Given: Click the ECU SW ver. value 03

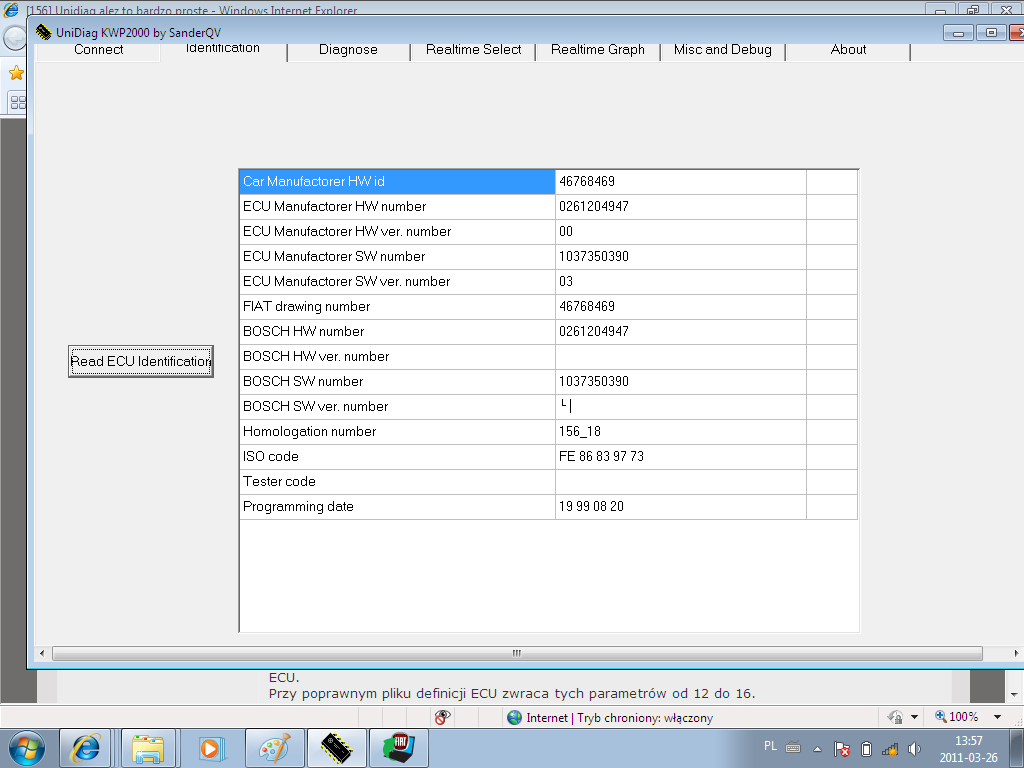Looking at the screenshot, I should pyautogui.click(x=566, y=281).
